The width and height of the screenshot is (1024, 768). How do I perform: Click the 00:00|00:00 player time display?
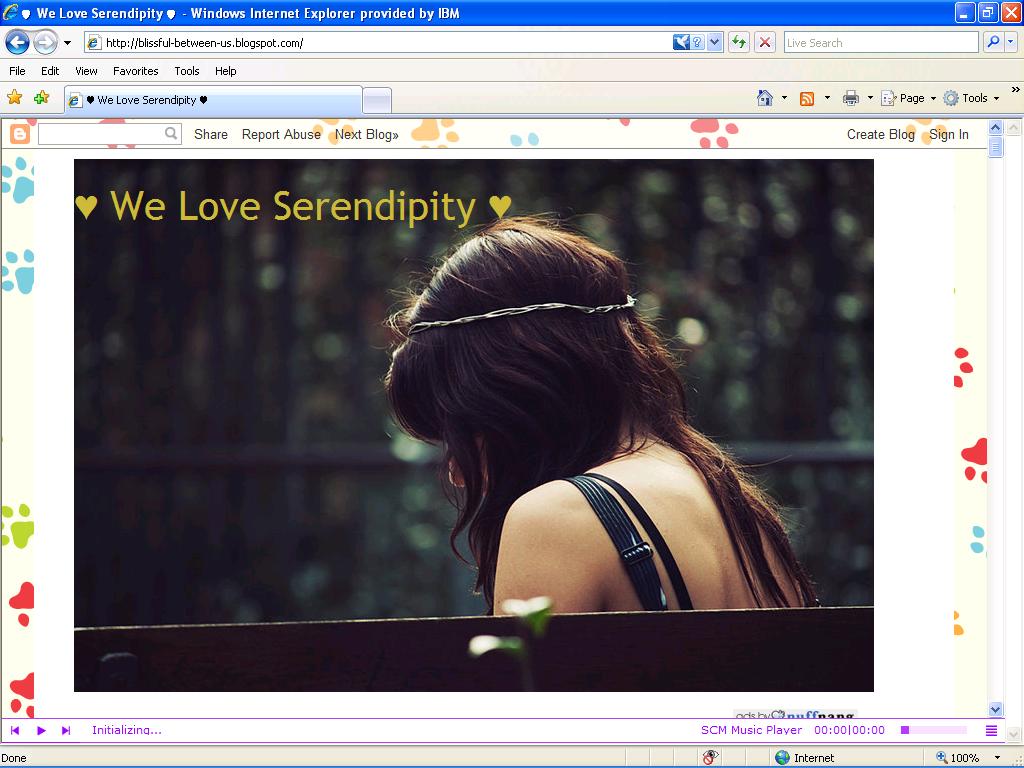coord(849,730)
